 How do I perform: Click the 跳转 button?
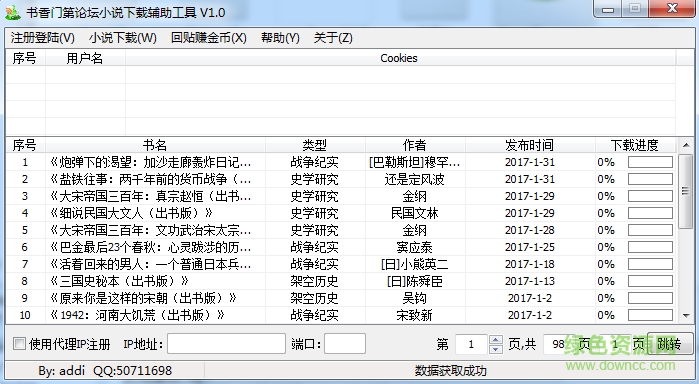[669, 343]
